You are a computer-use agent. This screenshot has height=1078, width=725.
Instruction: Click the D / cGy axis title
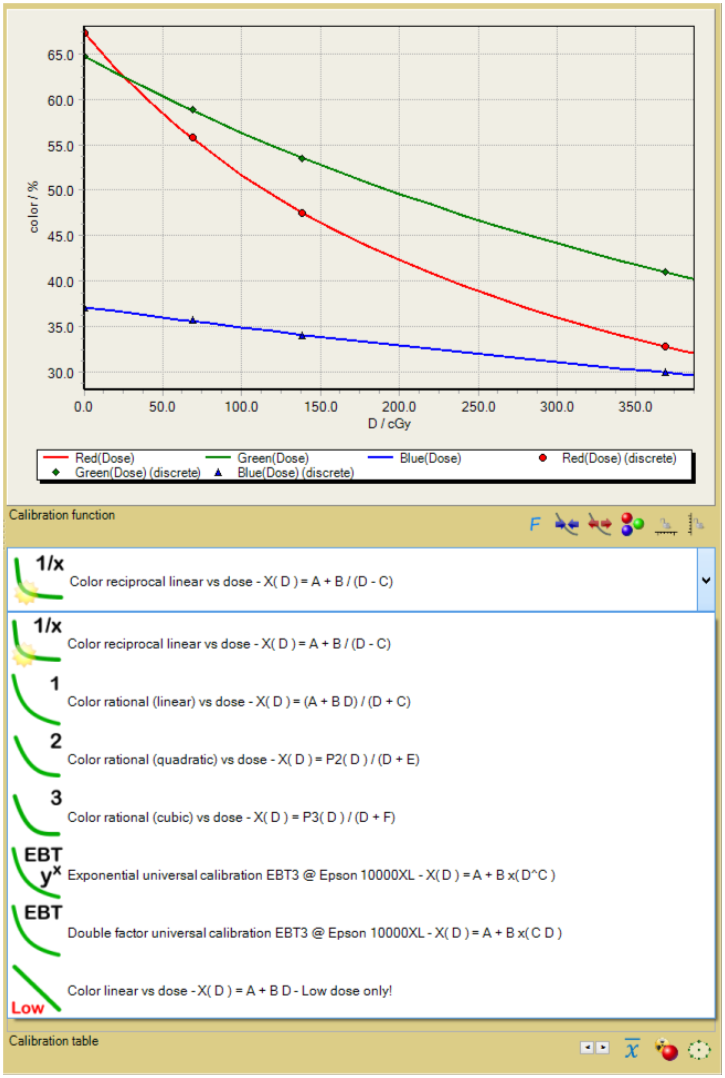[x=389, y=424]
